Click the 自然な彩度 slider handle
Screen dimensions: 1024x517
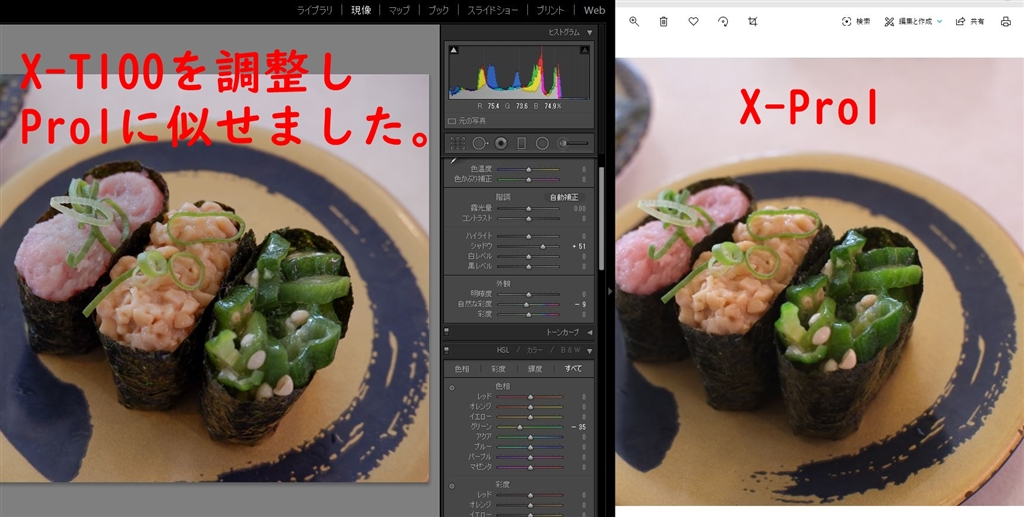point(526,304)
